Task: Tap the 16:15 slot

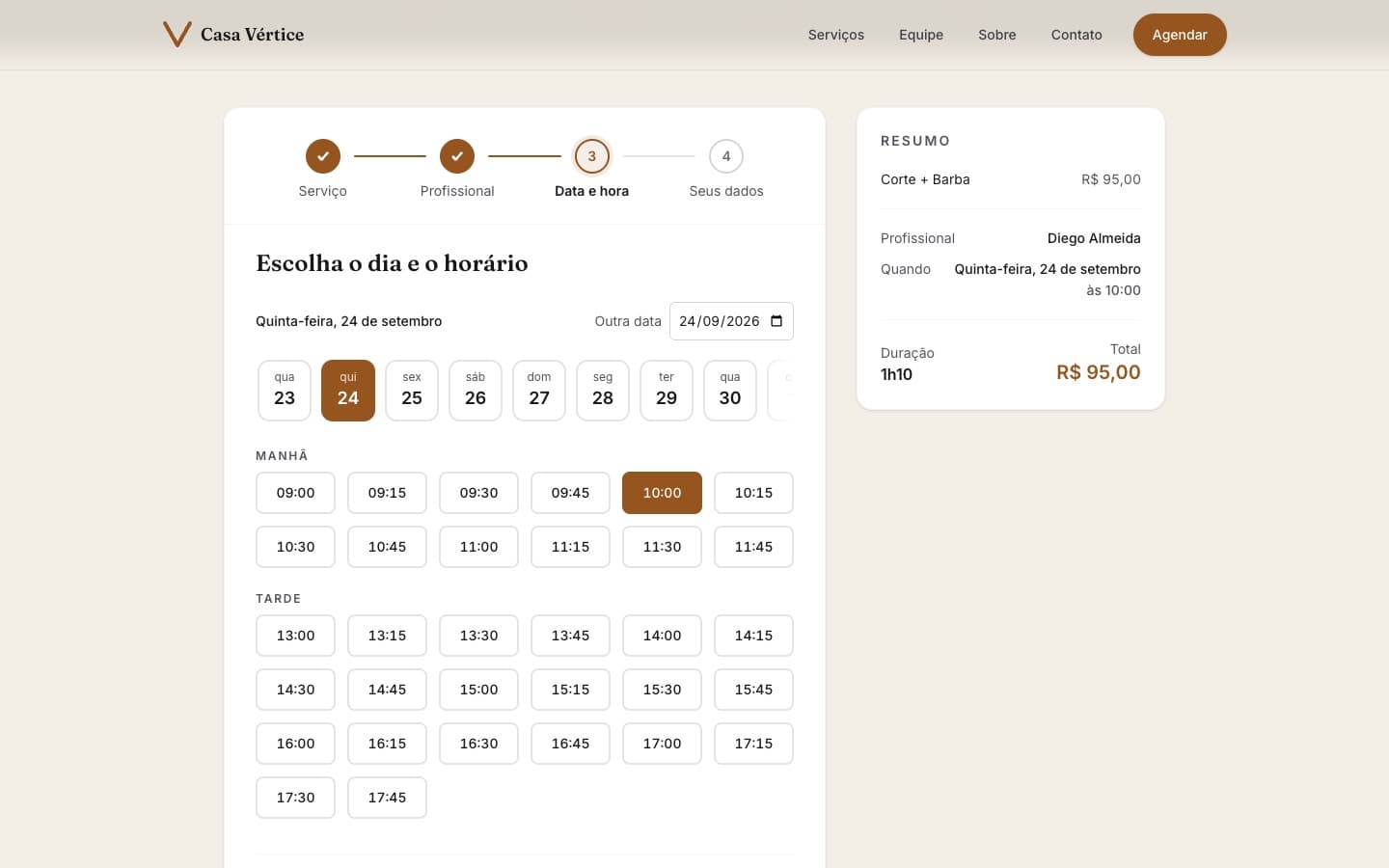Action: tap(387, 744)
